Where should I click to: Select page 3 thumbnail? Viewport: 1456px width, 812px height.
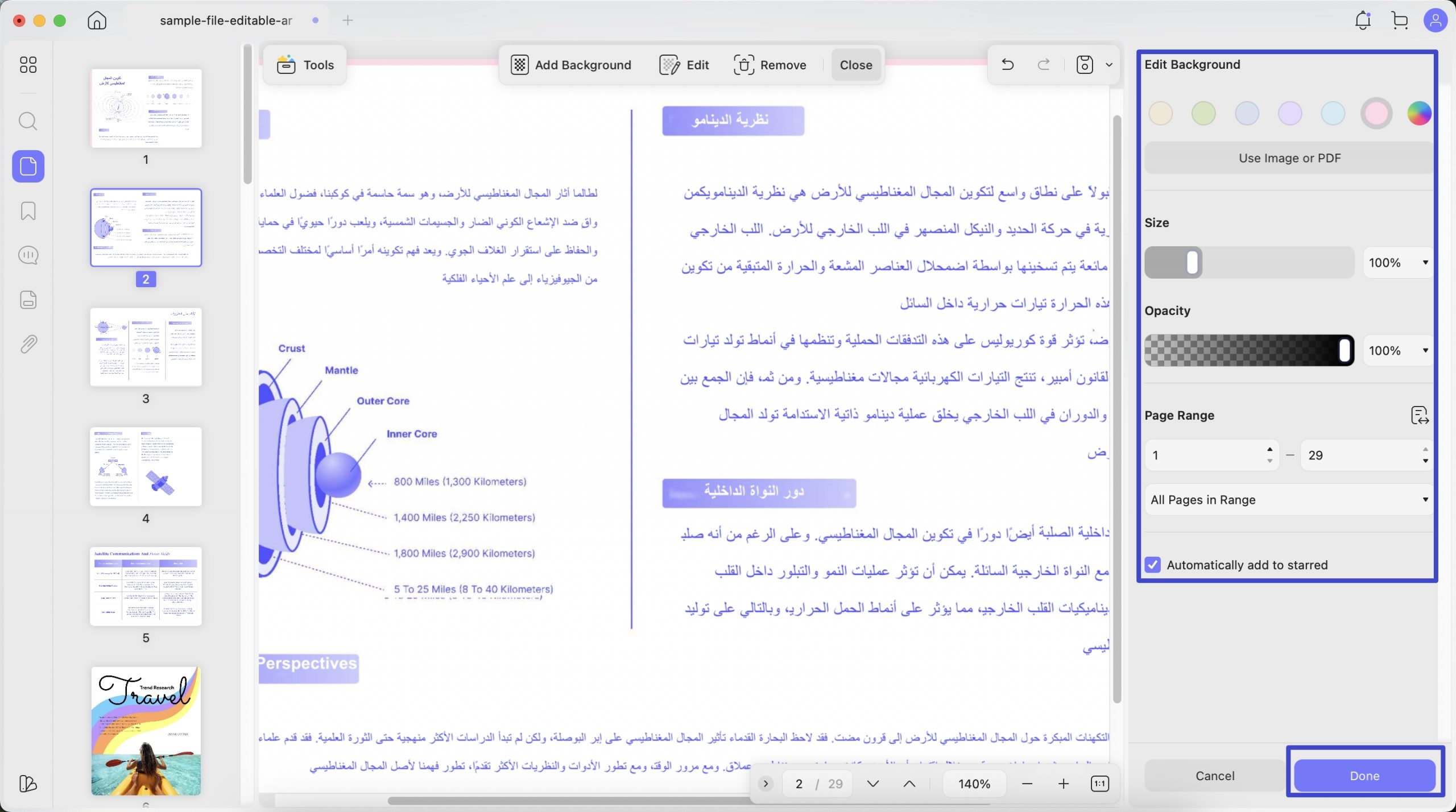146,347
